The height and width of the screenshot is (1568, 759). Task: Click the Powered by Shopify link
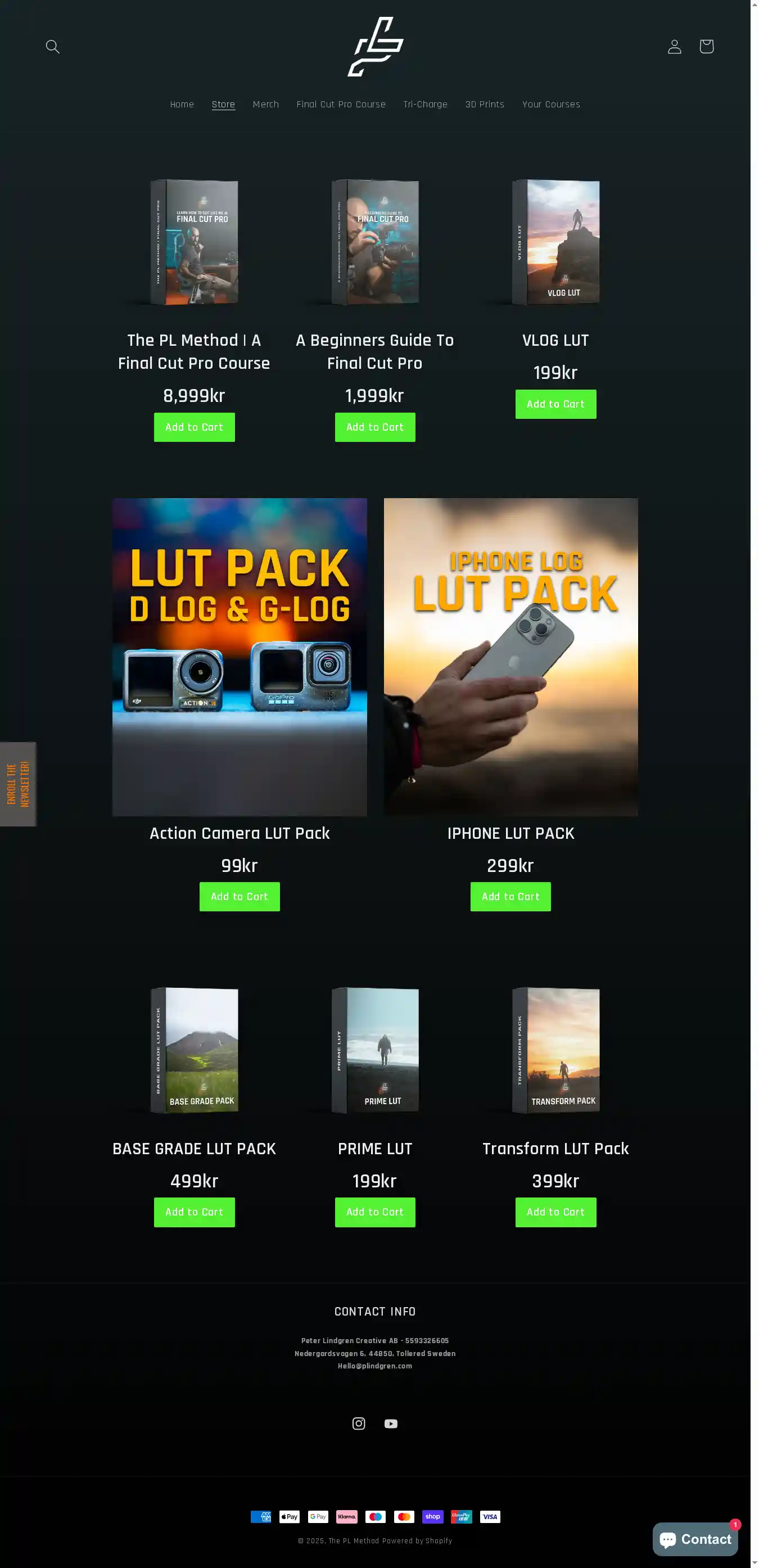(x=417, y=1540)
